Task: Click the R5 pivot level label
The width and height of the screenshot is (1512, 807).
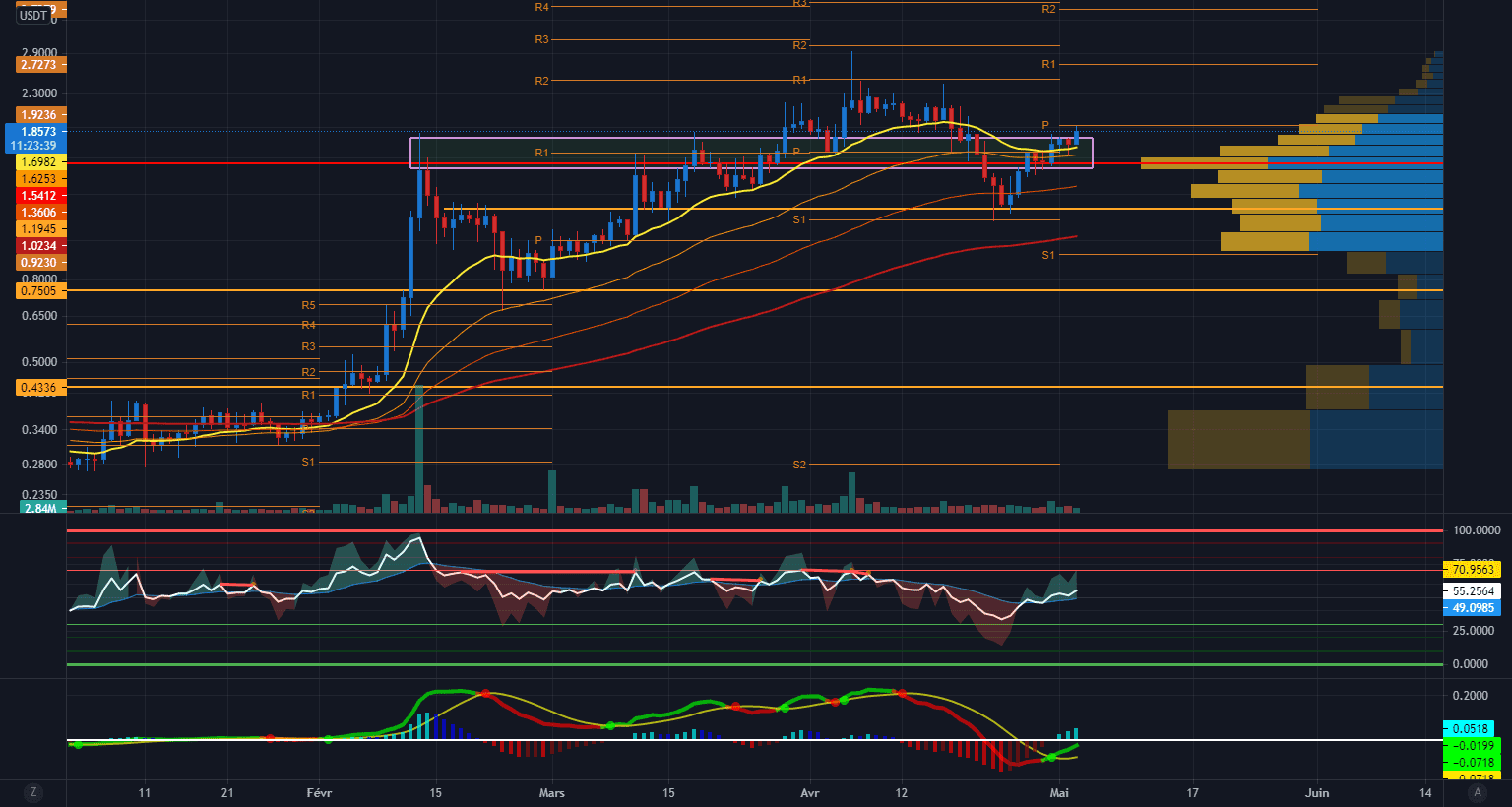Action: (x=309, y=306)
